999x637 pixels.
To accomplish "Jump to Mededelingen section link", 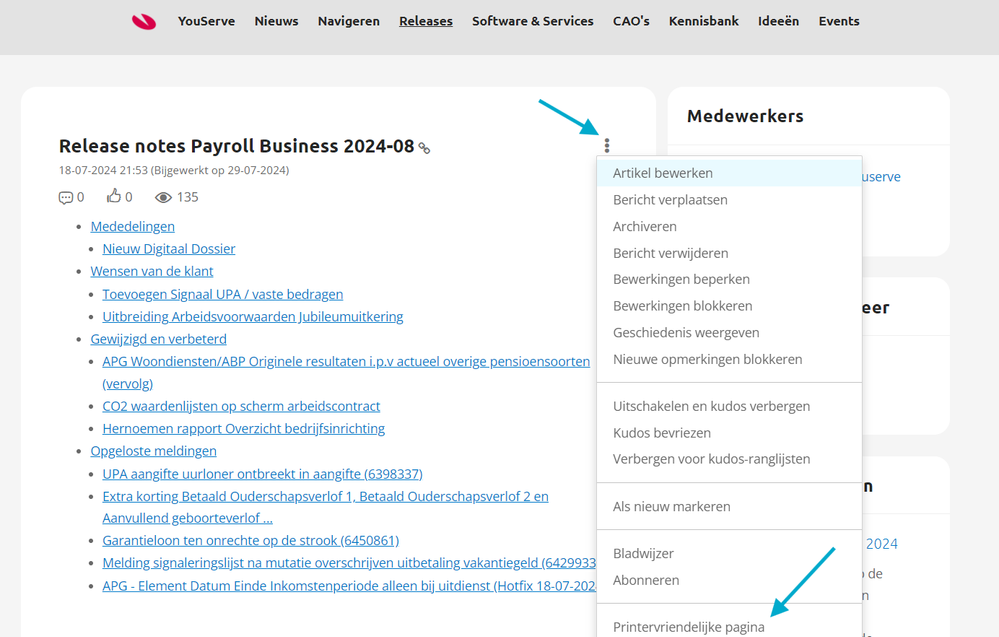I will tap(133, 227).
